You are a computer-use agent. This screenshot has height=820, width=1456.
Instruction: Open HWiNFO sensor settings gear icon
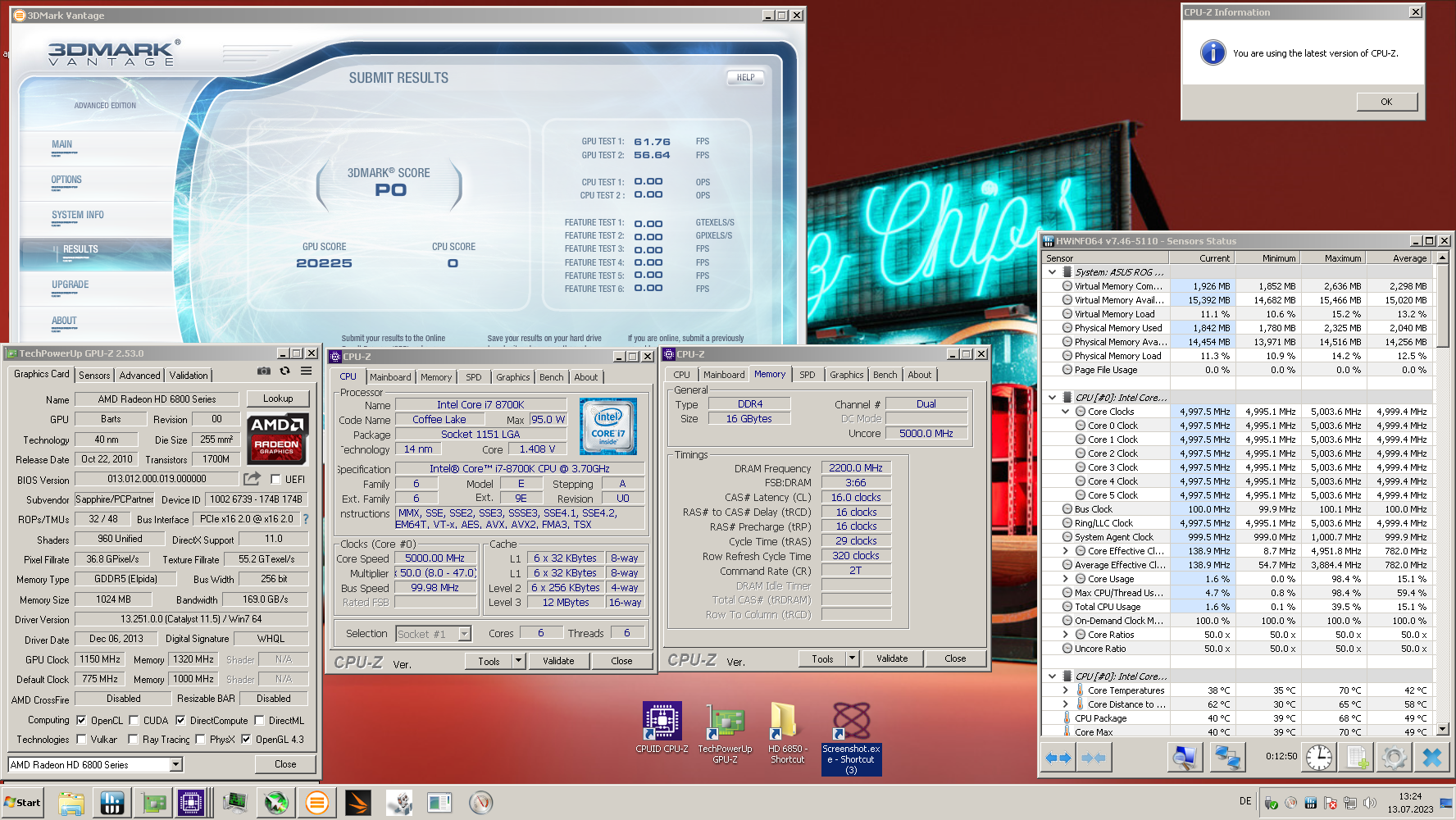(1394, 758)
